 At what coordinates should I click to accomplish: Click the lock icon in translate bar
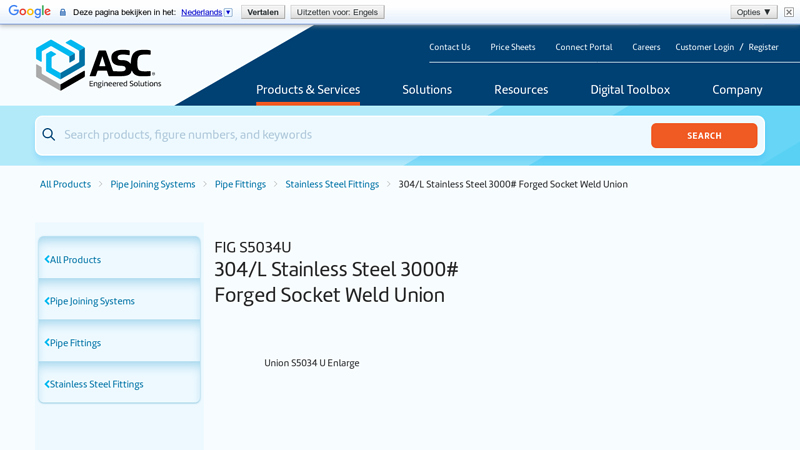tap(63, 12)
